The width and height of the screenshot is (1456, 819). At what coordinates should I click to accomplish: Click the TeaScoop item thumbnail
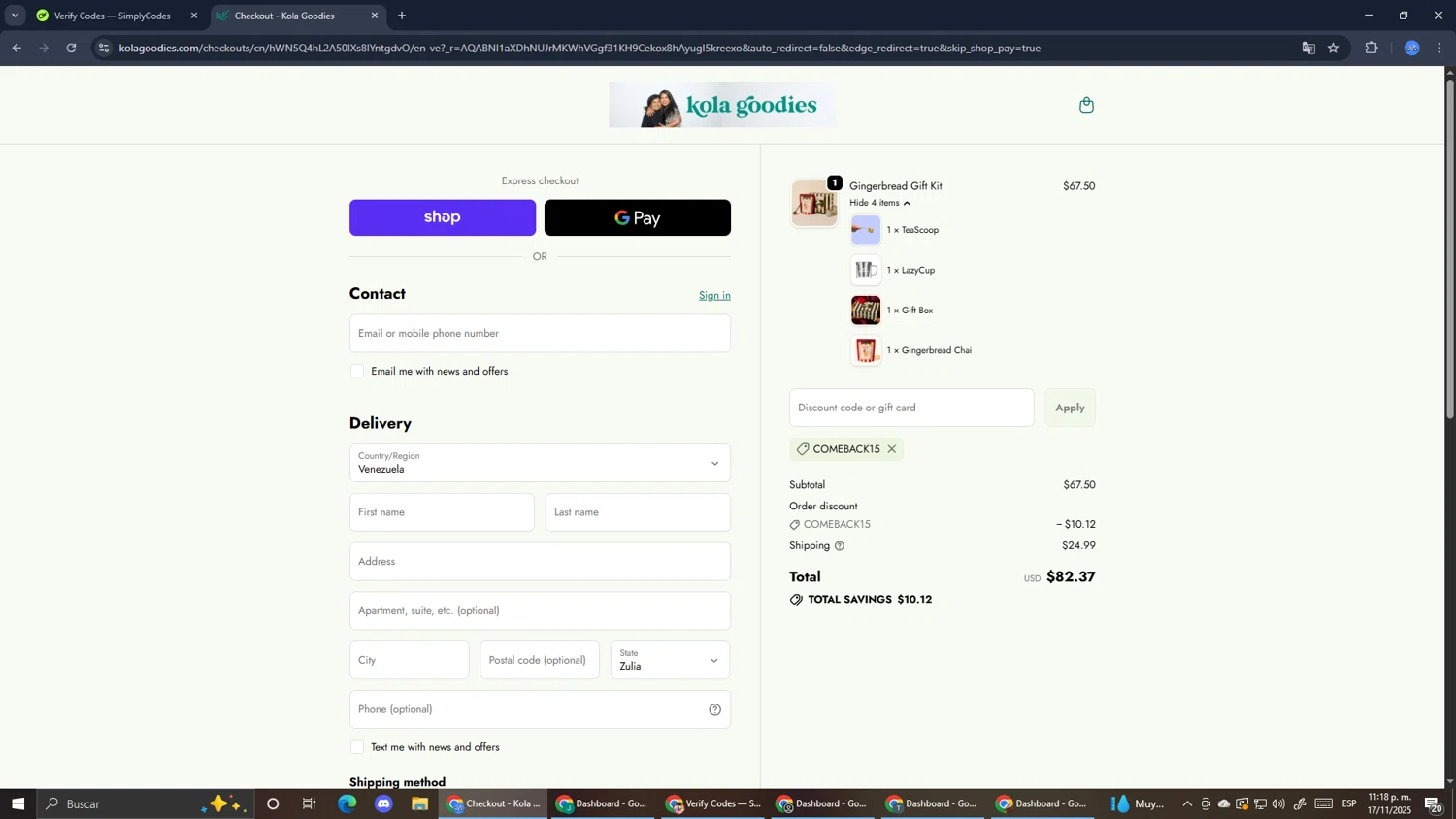866,230
